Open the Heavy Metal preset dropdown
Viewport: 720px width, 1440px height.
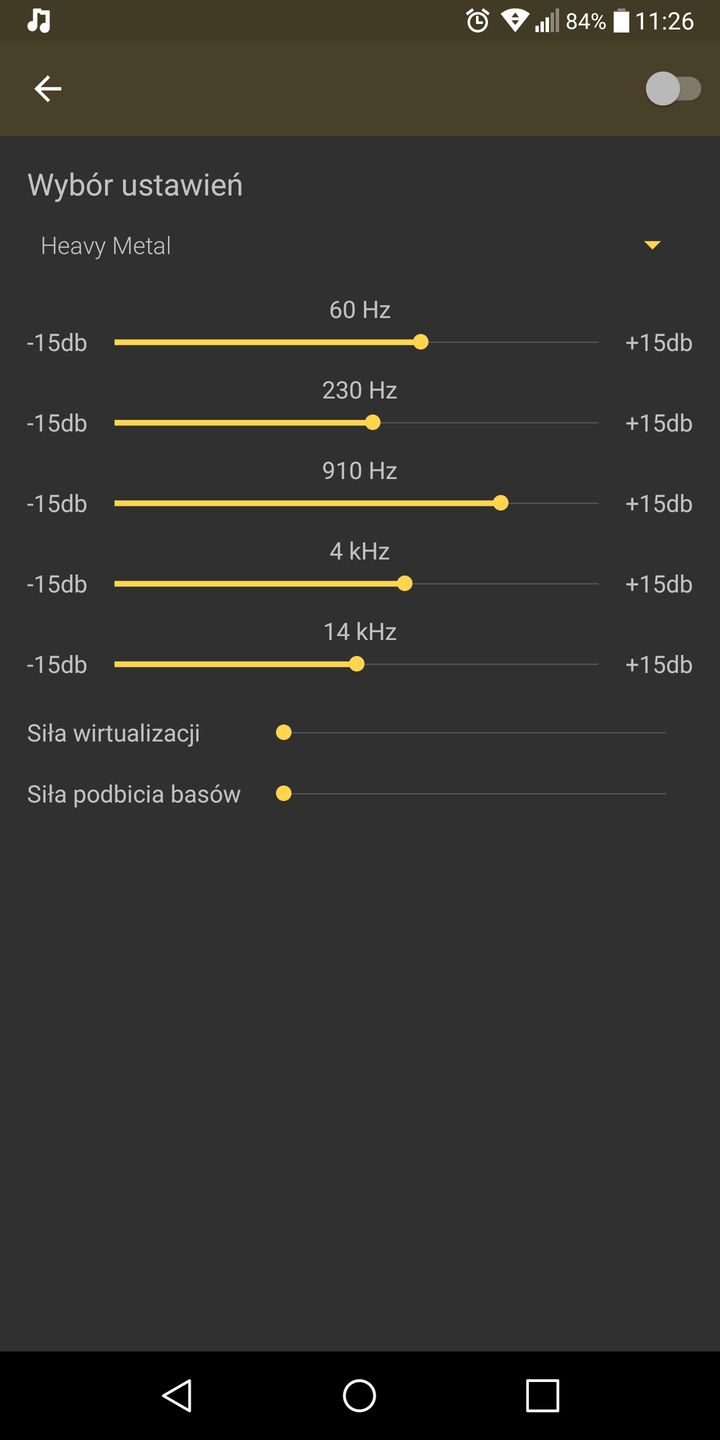340,246
